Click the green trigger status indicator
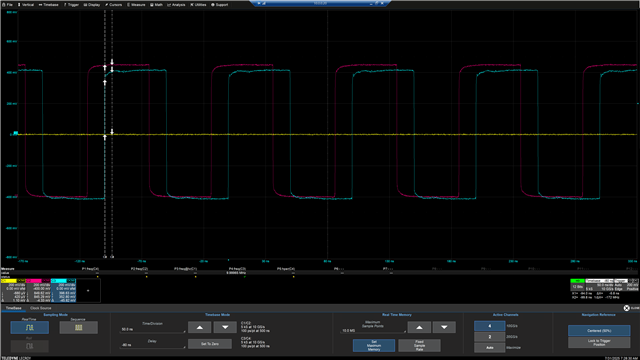Screen dimensions: 640x360 (x=578, y=281)
